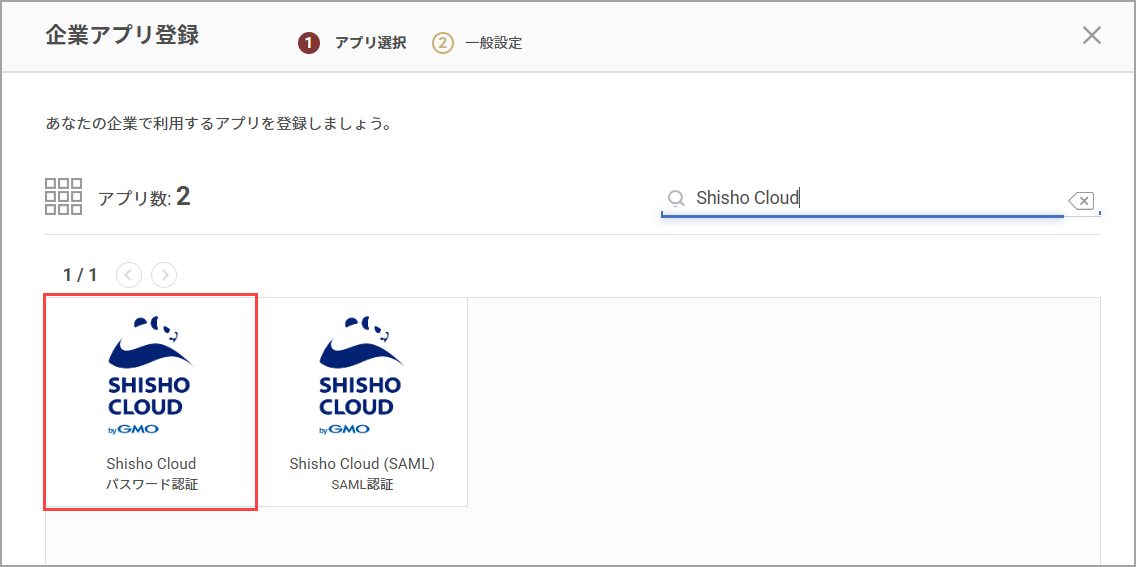Go to next page arrow
1136x567 pixels.
coord(164,274)
